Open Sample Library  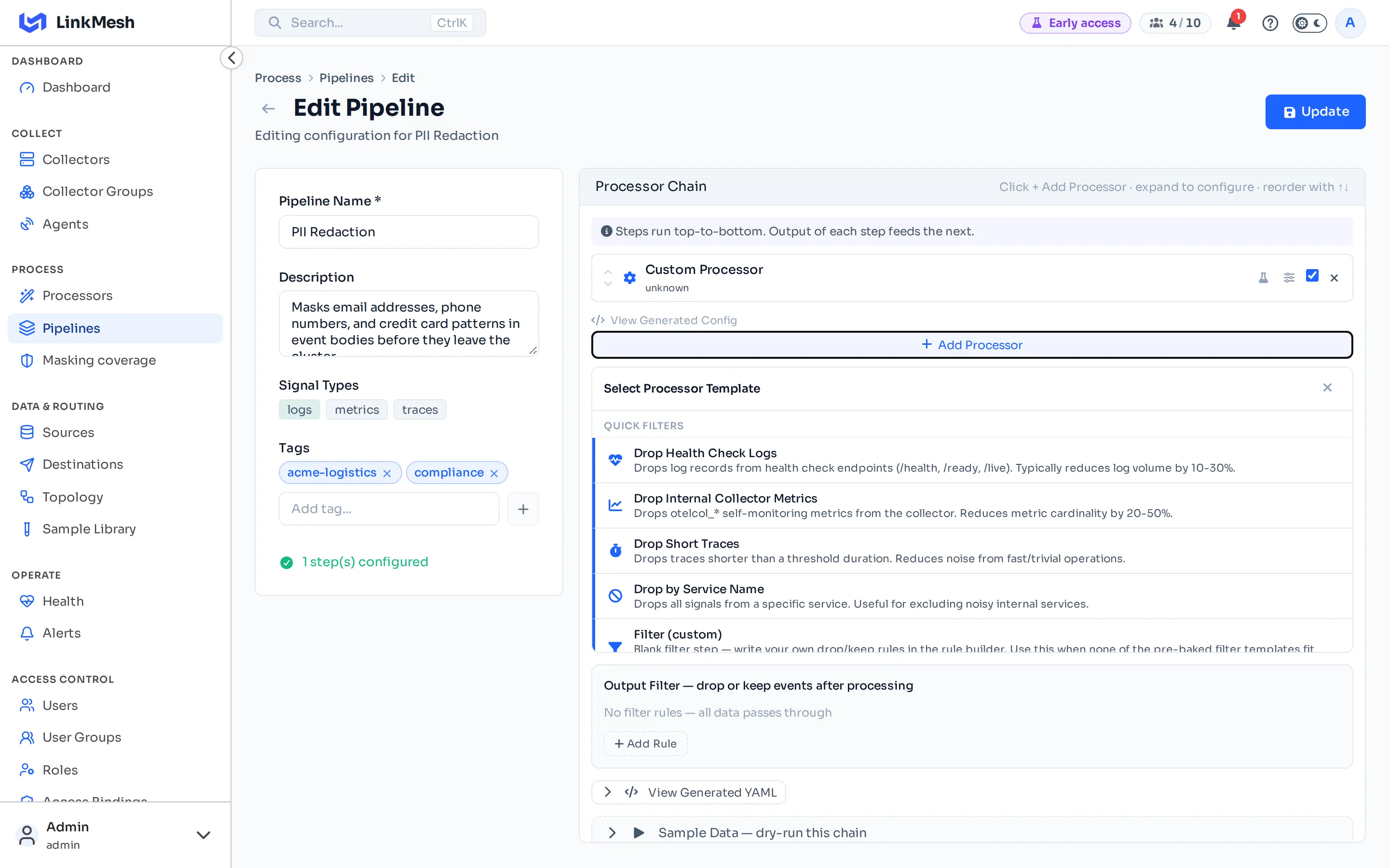pos(115,529)
